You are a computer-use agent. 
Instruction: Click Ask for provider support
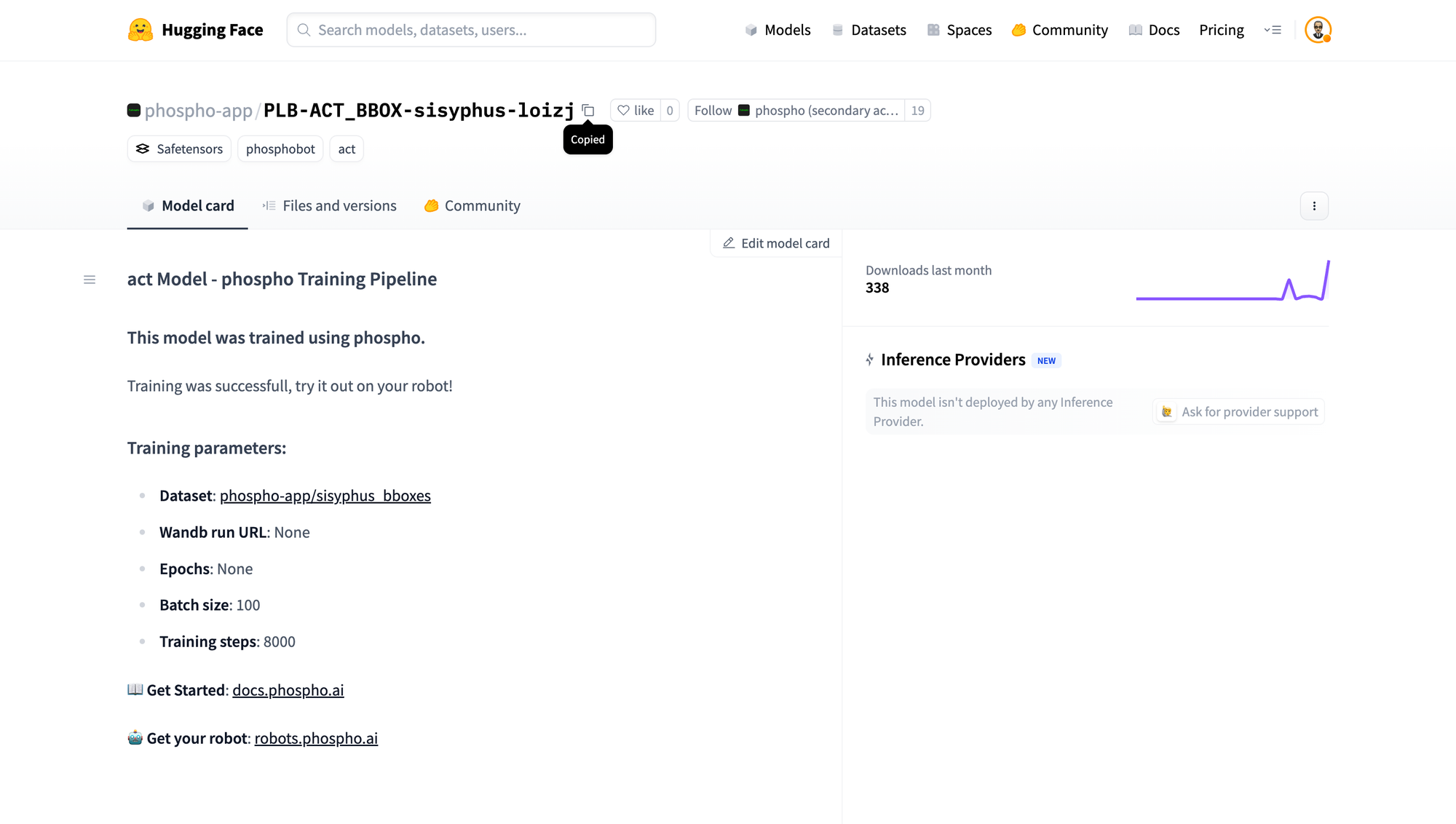[1239, 412]
